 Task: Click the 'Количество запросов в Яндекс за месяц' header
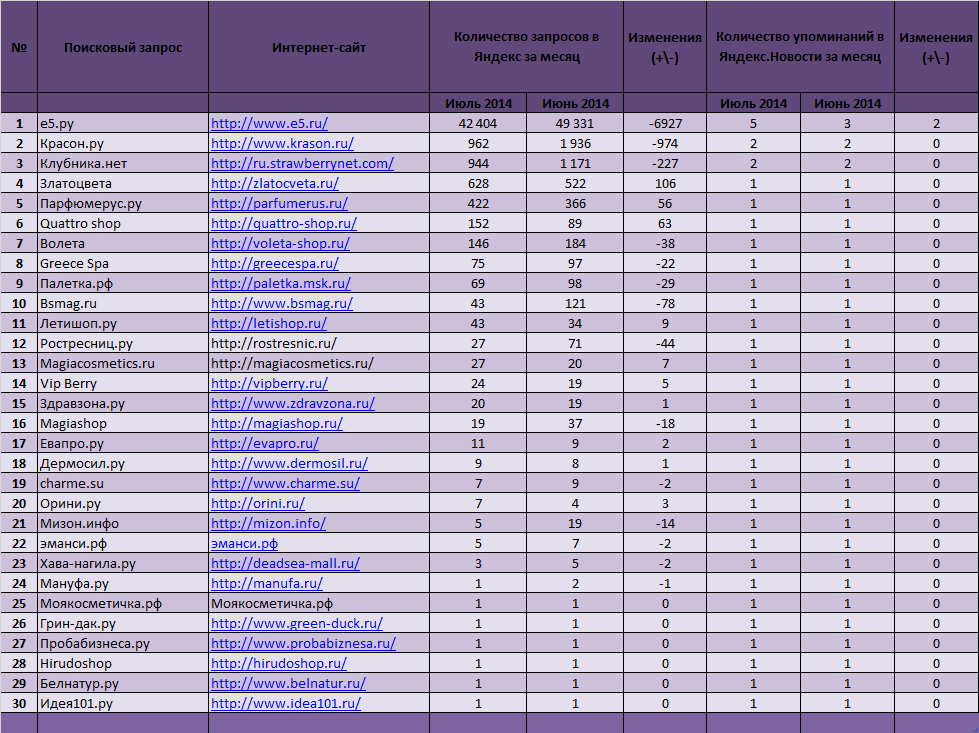point(526,47)
